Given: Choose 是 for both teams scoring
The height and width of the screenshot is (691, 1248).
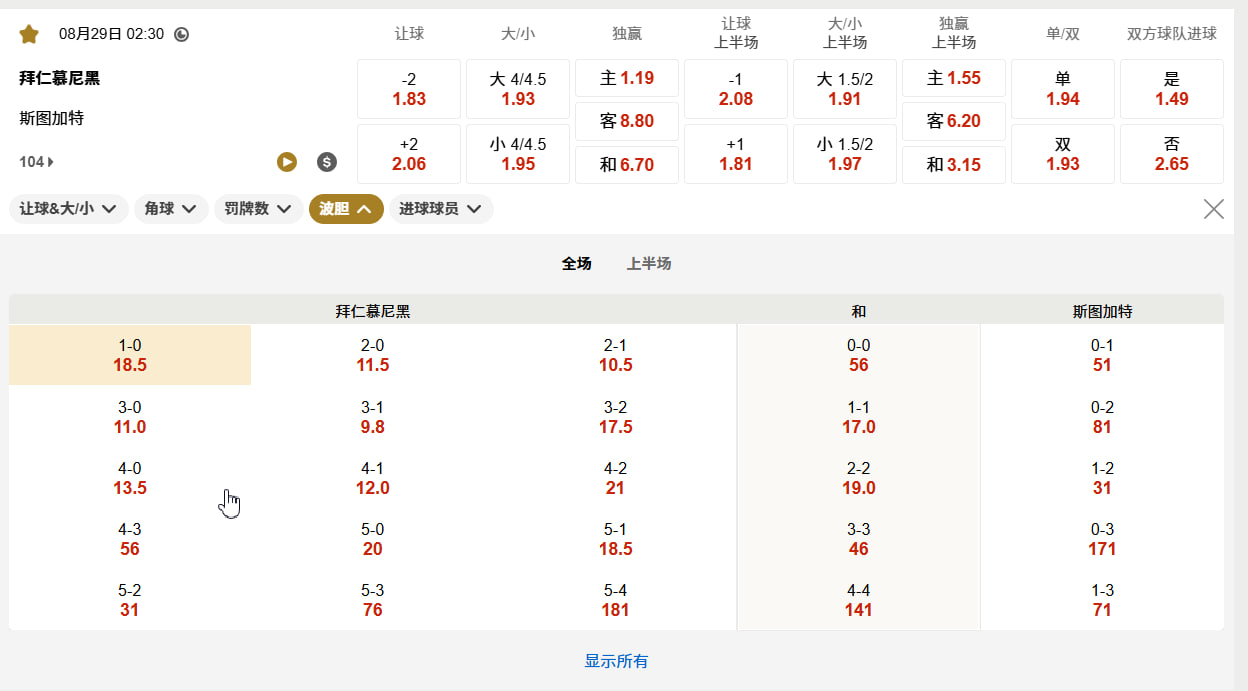Looking at the screenshot, I should [x=1172, y=89].
